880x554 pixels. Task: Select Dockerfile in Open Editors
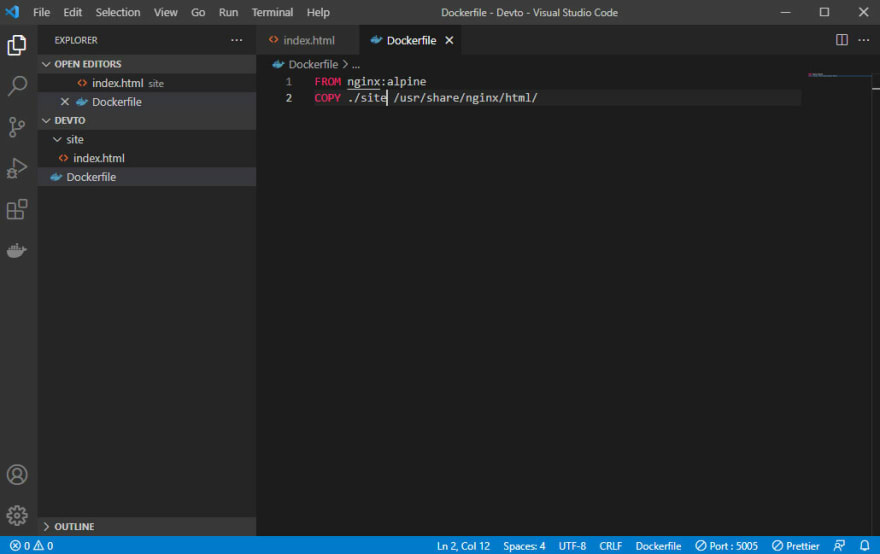[x=147, y=102]
